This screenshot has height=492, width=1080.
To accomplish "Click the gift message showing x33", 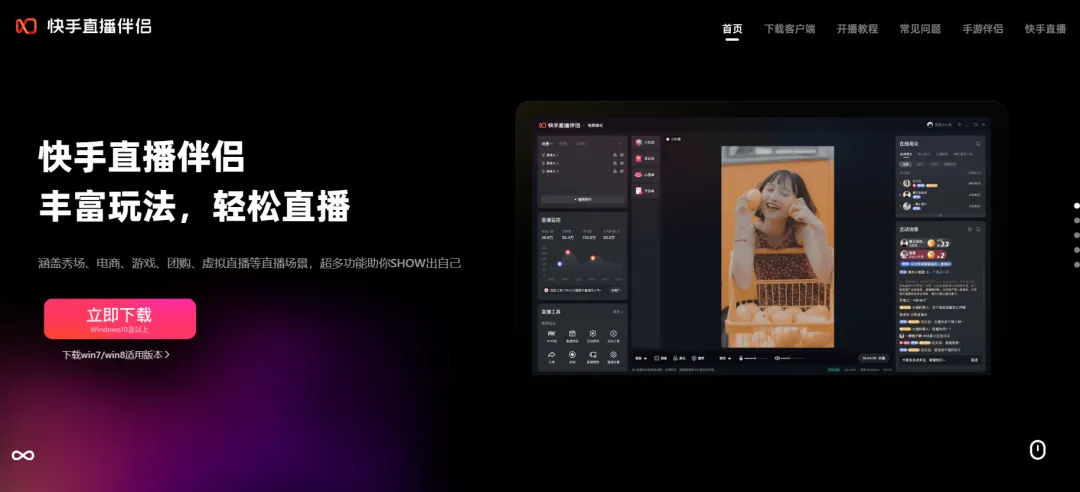I will coord(926,243).
